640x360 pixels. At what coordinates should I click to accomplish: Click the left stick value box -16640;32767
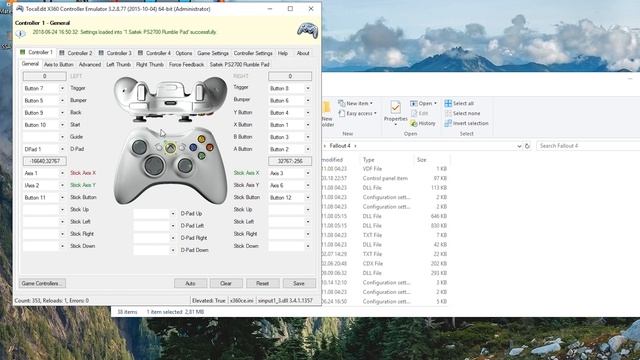coord(44,161)
